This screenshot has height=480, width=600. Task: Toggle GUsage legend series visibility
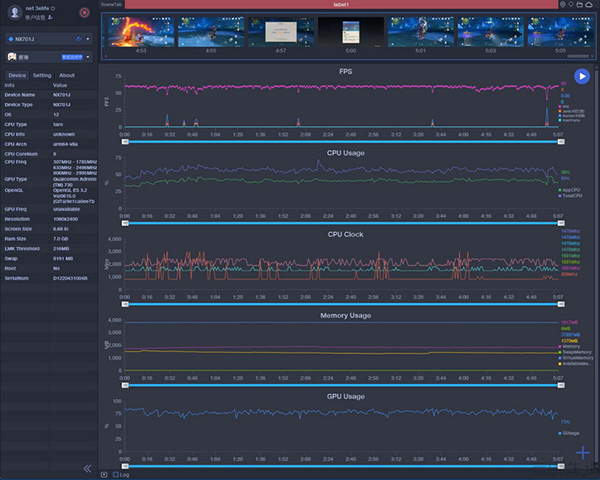[572, 433]
